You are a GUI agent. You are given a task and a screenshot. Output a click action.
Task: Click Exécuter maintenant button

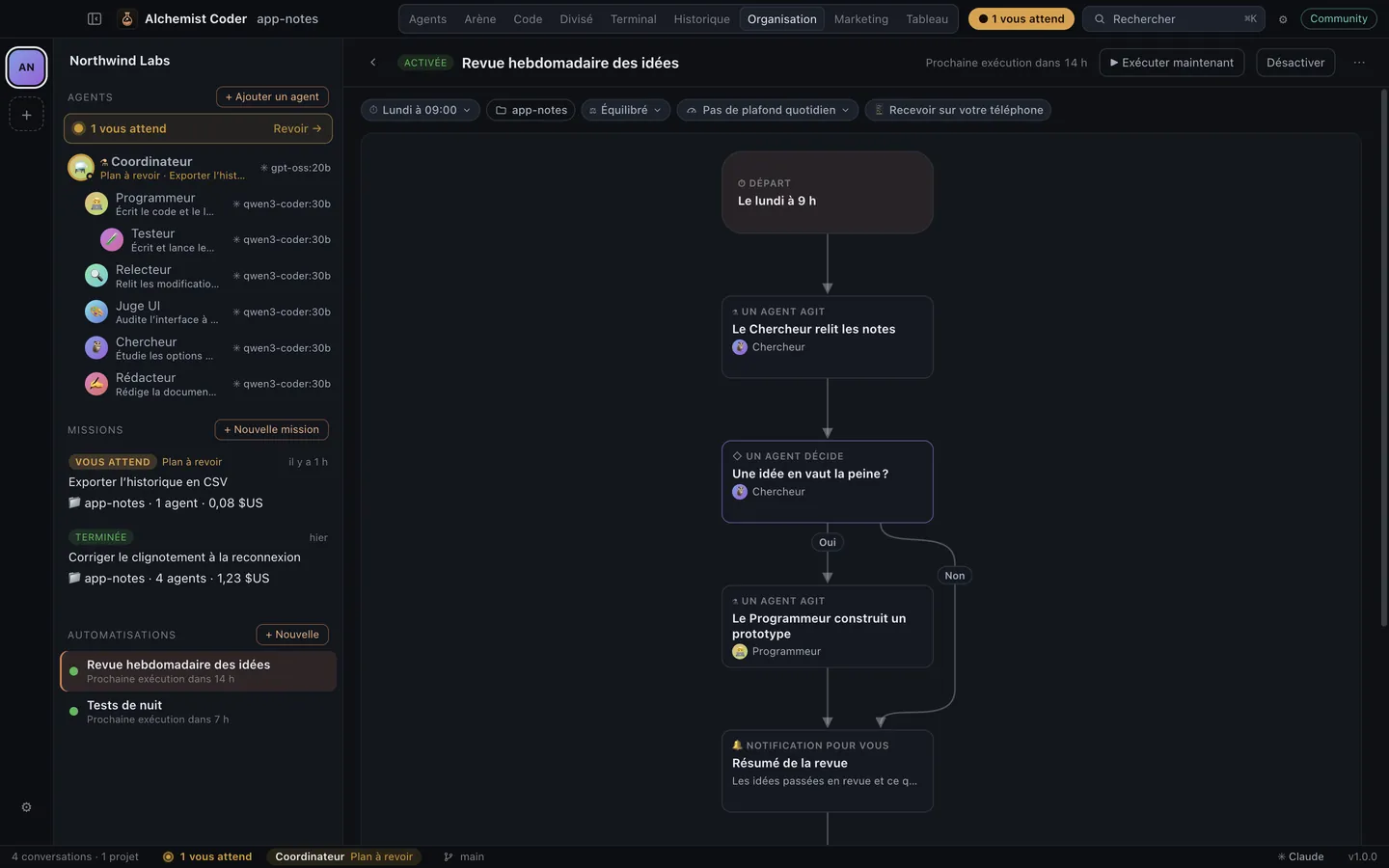click(1171, 63)
